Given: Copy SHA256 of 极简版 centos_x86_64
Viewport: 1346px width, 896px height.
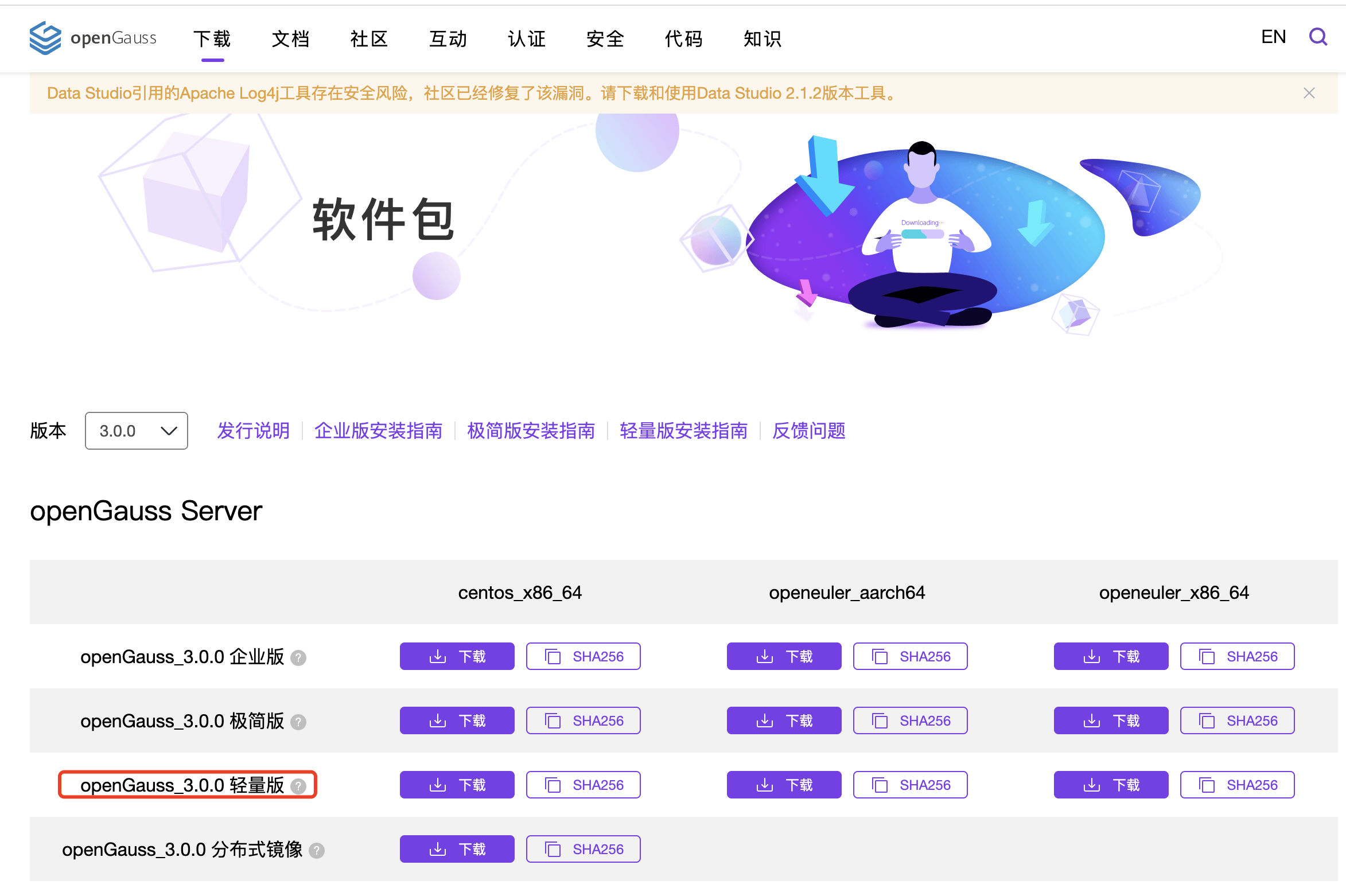Looking at the screenshot, I should (x=583, y=720).
